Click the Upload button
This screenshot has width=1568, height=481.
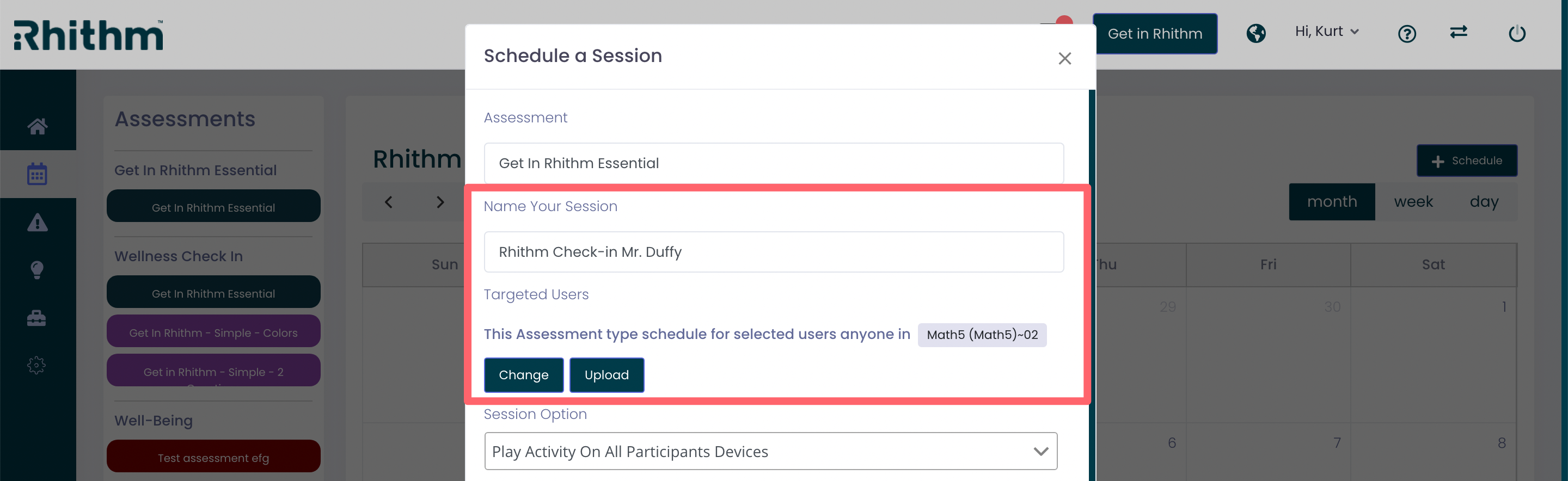(x=607, y=375)
